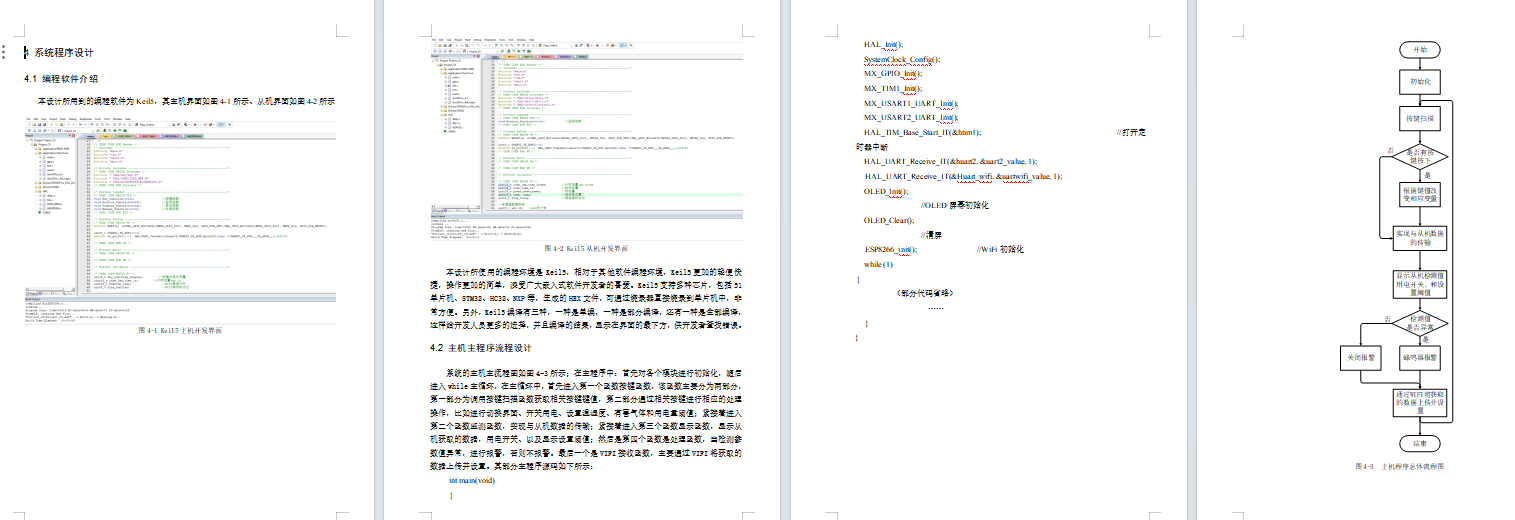
Task: Click the caption '图 4-1 Keil5 主机开发界面'
Action: pos(181,330)
